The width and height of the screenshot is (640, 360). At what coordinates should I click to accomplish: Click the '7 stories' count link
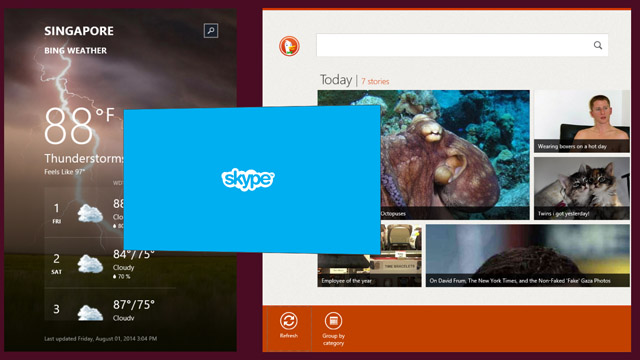pos(375,81)
